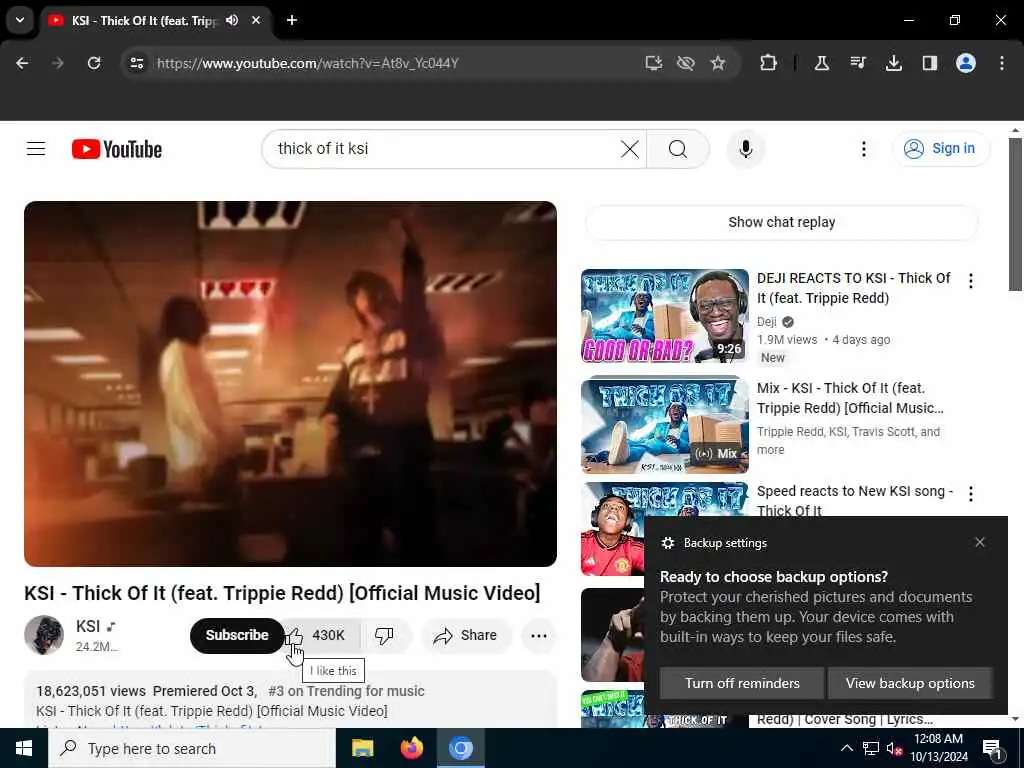Screen dimensions: 1024x768
Task: Open browser profile avatar
Action: click(965, 63)
